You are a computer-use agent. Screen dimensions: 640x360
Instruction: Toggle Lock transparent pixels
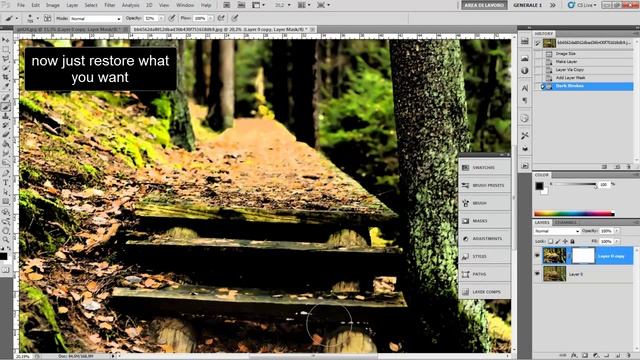[x=551, y=241]
